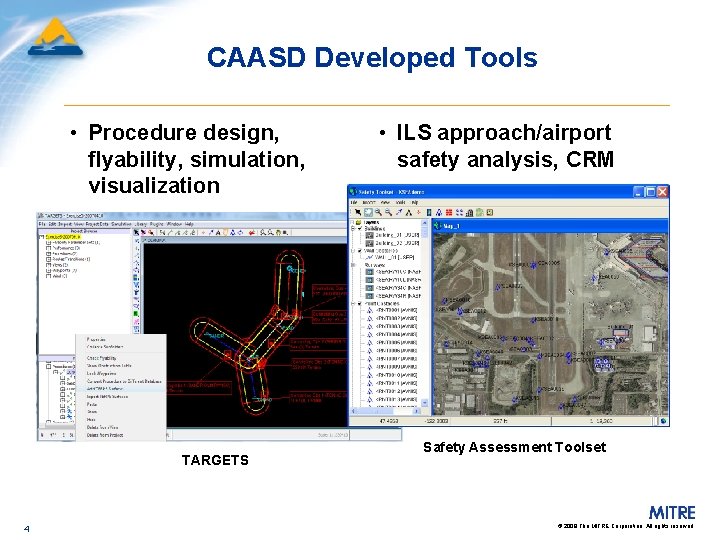Image resolution: width=720 pixels, height=540 pixels.
Task: Click the green square icon in TARGETS side toolbar
Action: point(136,314)
